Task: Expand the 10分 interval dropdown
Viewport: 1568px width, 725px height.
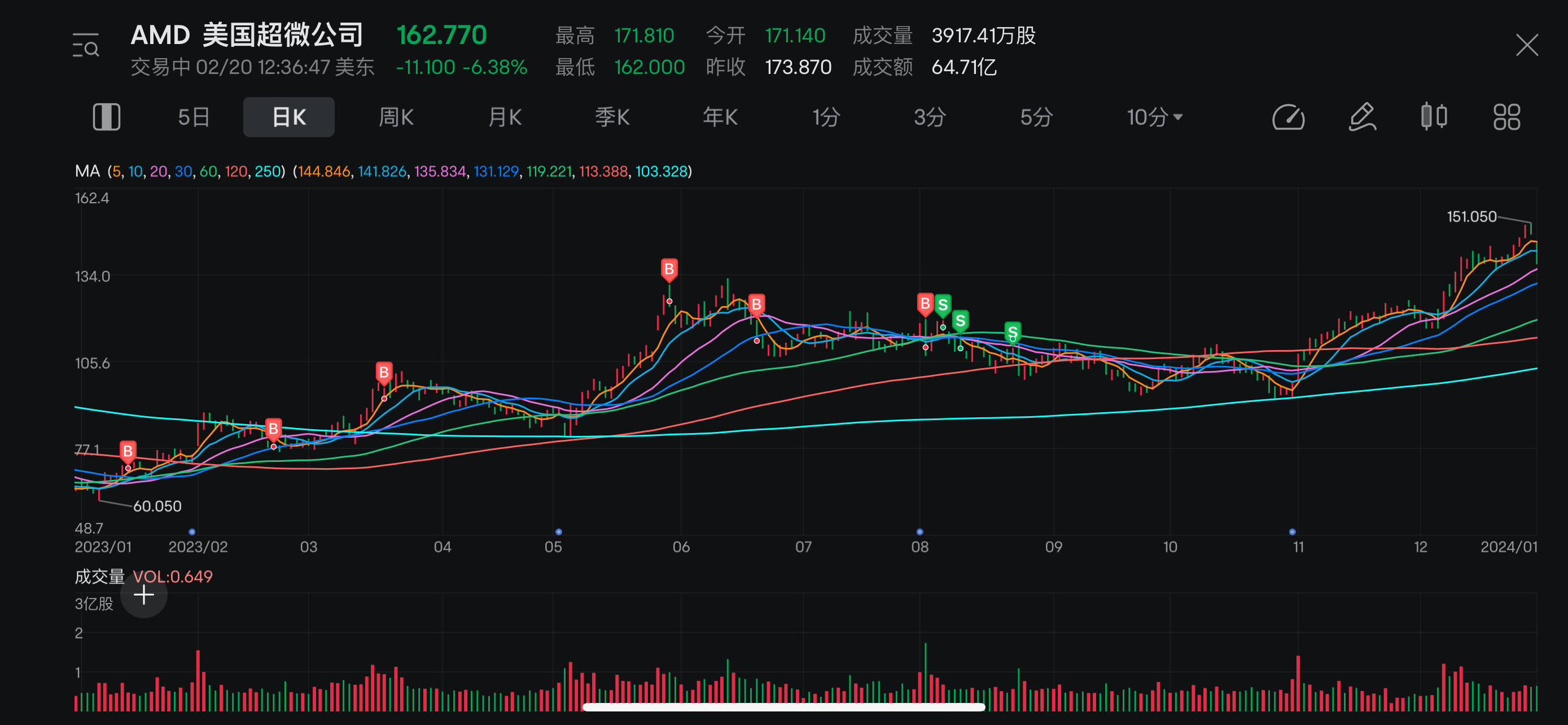Action: [x=1154, y=117]
